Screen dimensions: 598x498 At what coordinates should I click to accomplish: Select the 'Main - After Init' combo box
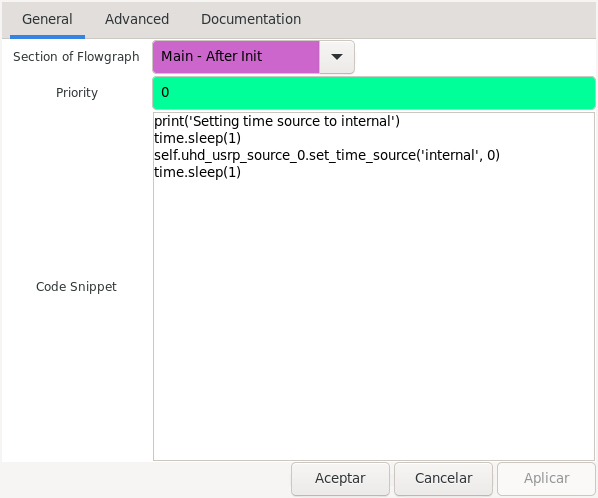[x=253, y=57]
